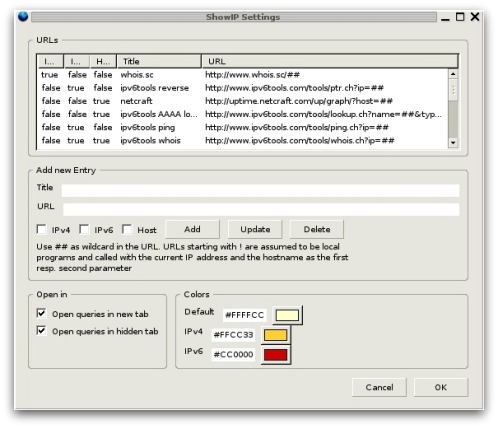Minimize the ShowIP Settings window
Viewport: 498px width, 428px height.
445,17
